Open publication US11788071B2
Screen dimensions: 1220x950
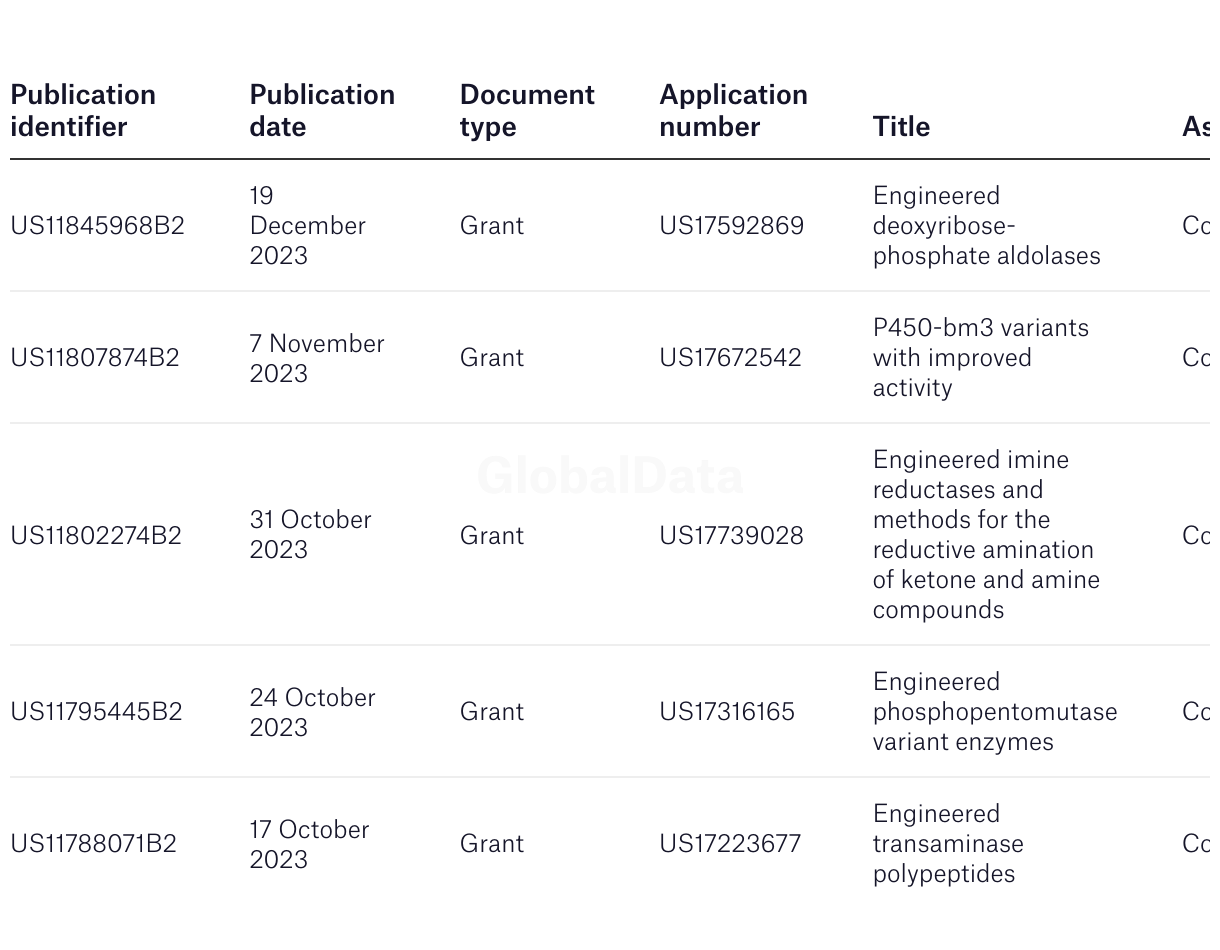tap(93, 843)
